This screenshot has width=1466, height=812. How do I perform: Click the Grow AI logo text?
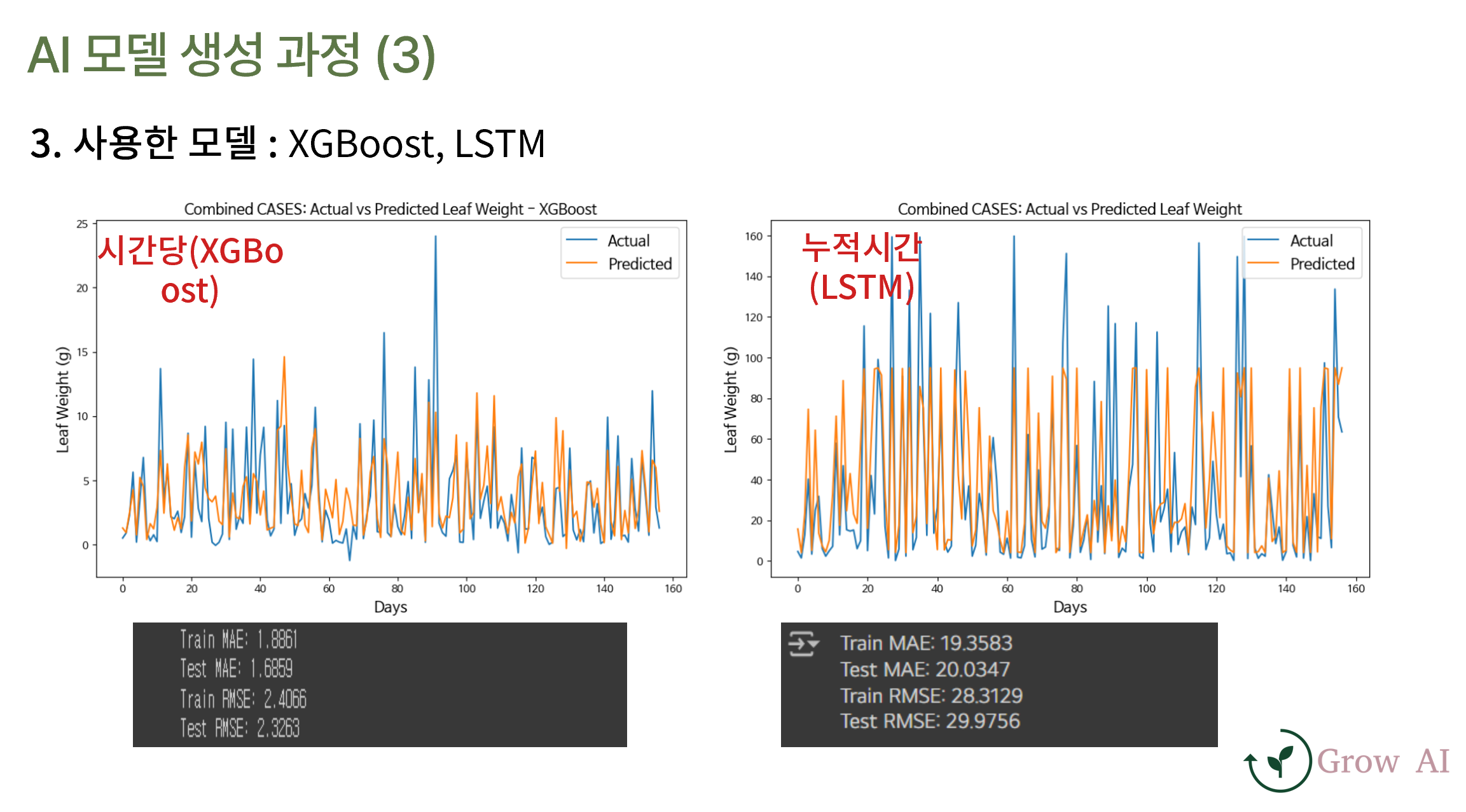1383,761
